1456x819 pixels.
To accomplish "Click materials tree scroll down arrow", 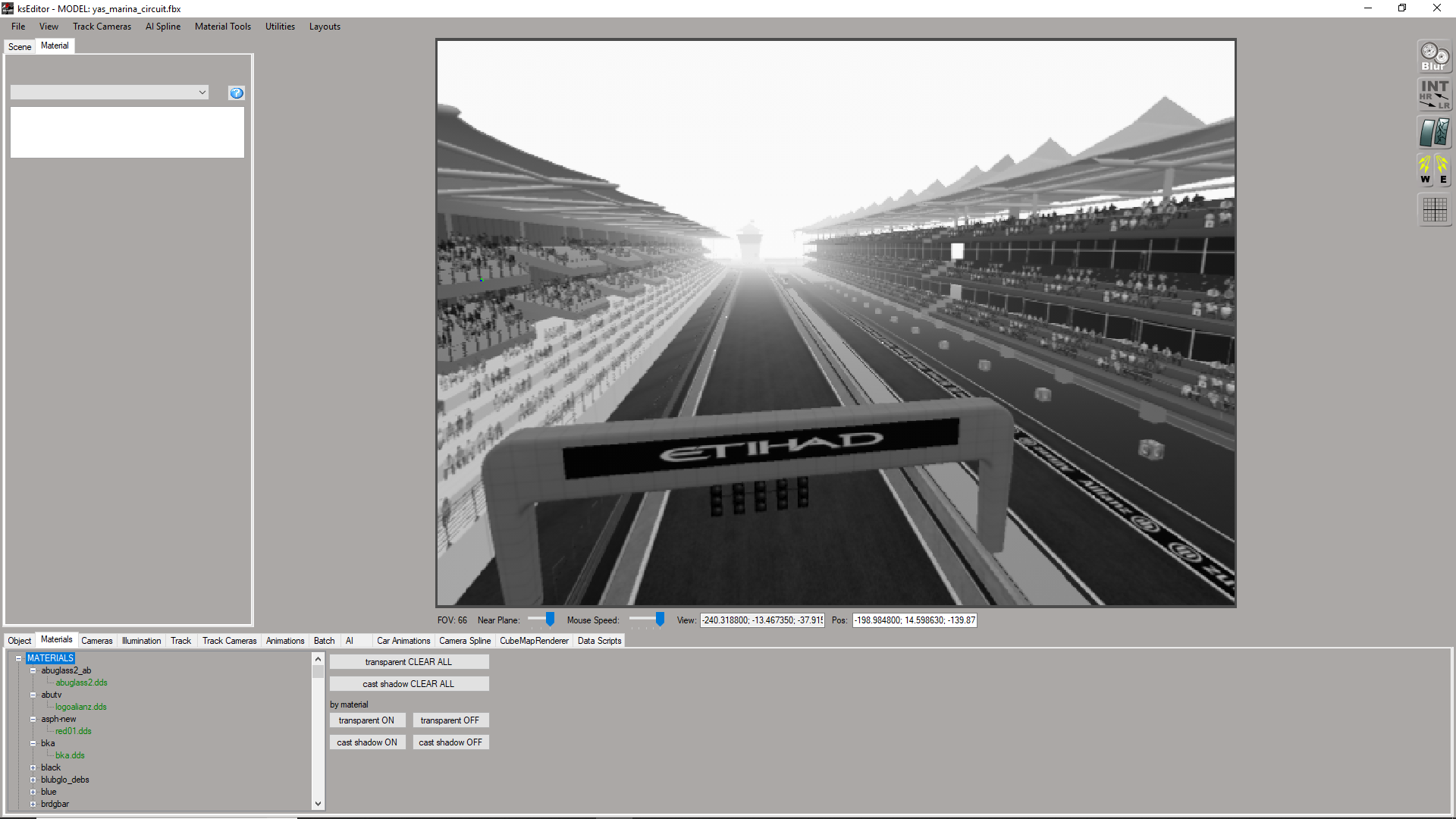I will pos(318,804).
